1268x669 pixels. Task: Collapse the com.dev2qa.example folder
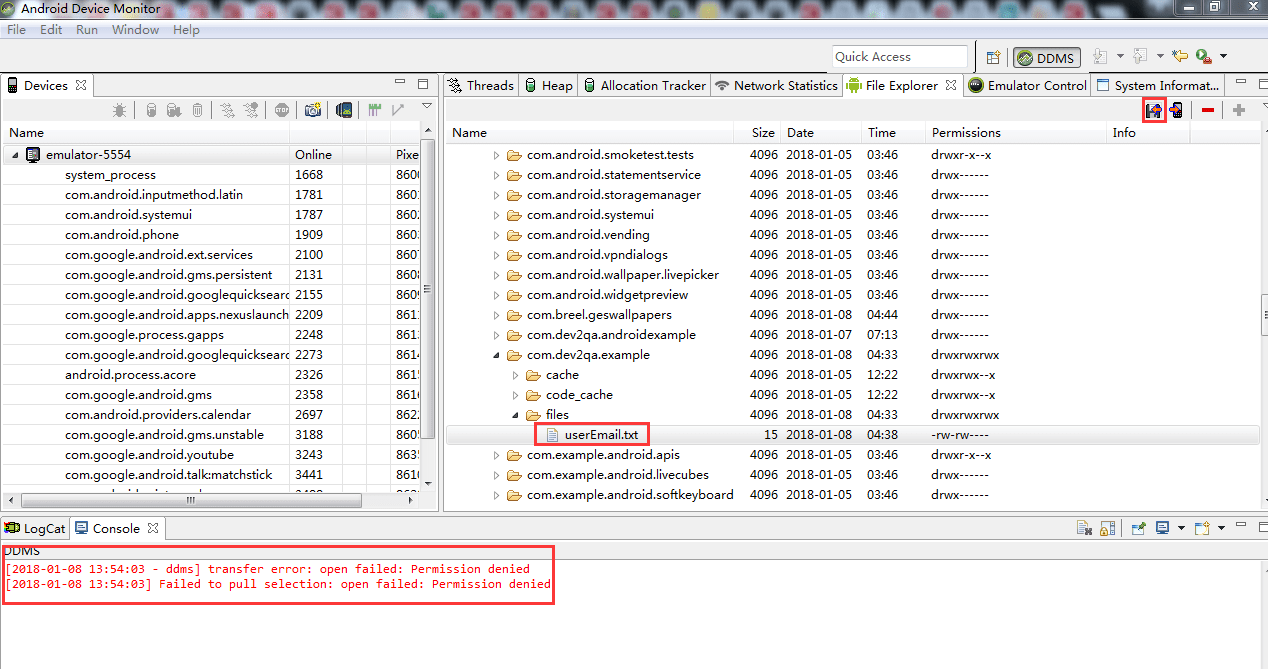point(494,354)
